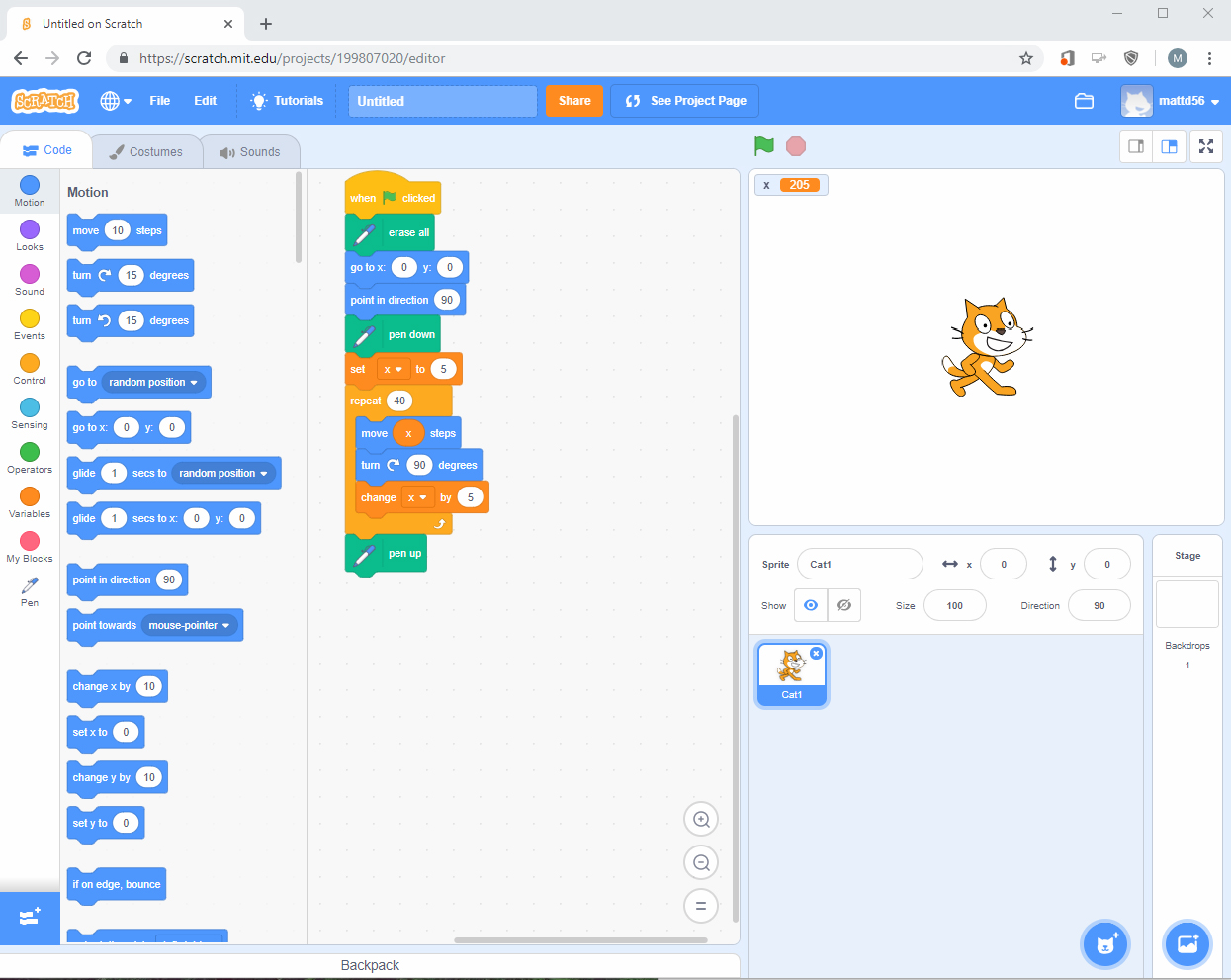Open the File menu
This screenshot has height=980, width=1231.
click(160, 101)
